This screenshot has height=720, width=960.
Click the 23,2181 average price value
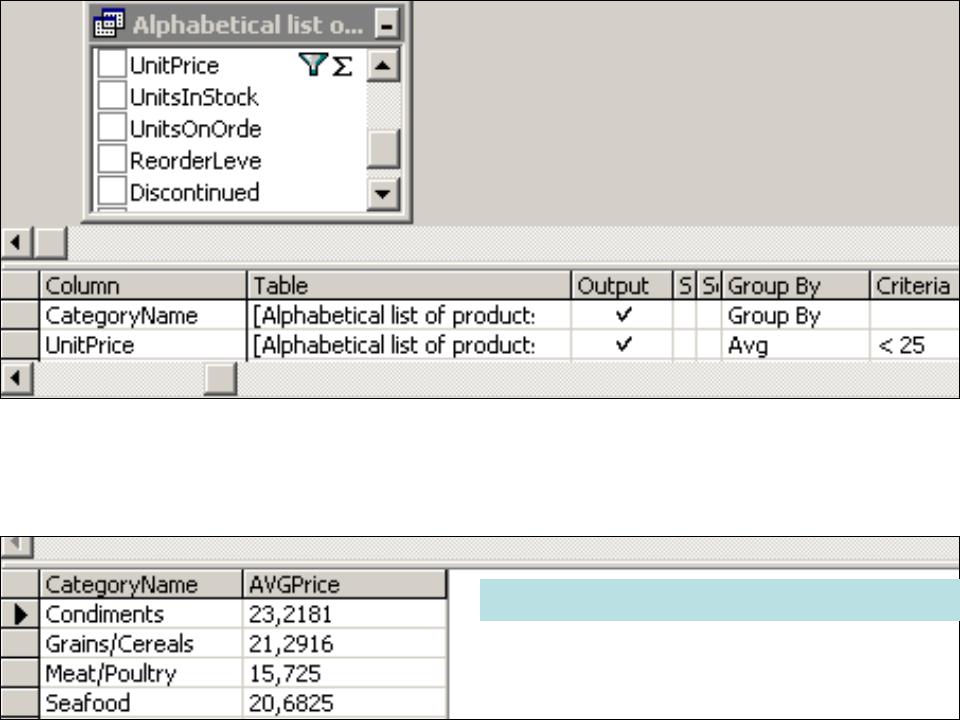(345, 614)
